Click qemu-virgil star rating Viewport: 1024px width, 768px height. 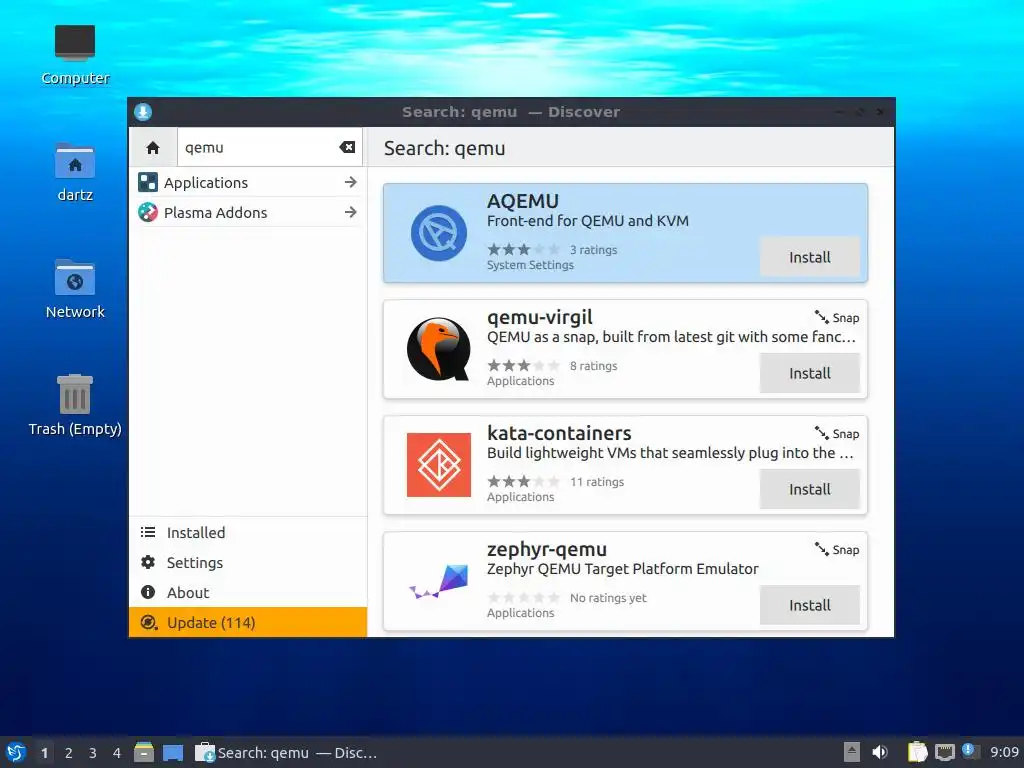(524, 366)
